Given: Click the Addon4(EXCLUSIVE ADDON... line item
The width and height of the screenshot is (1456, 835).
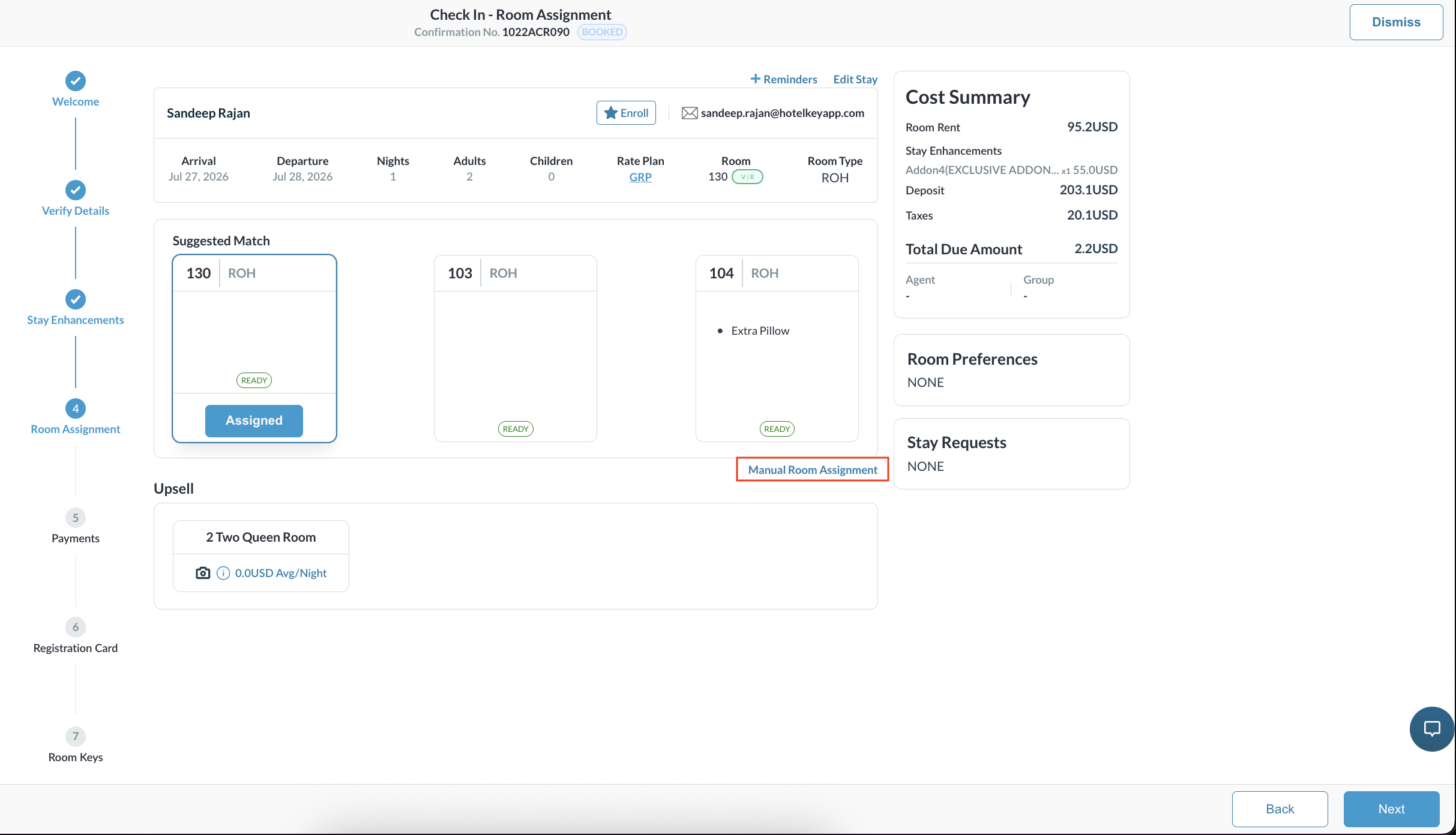Looking at the screenshot, I should click(x=1011, y=170).
